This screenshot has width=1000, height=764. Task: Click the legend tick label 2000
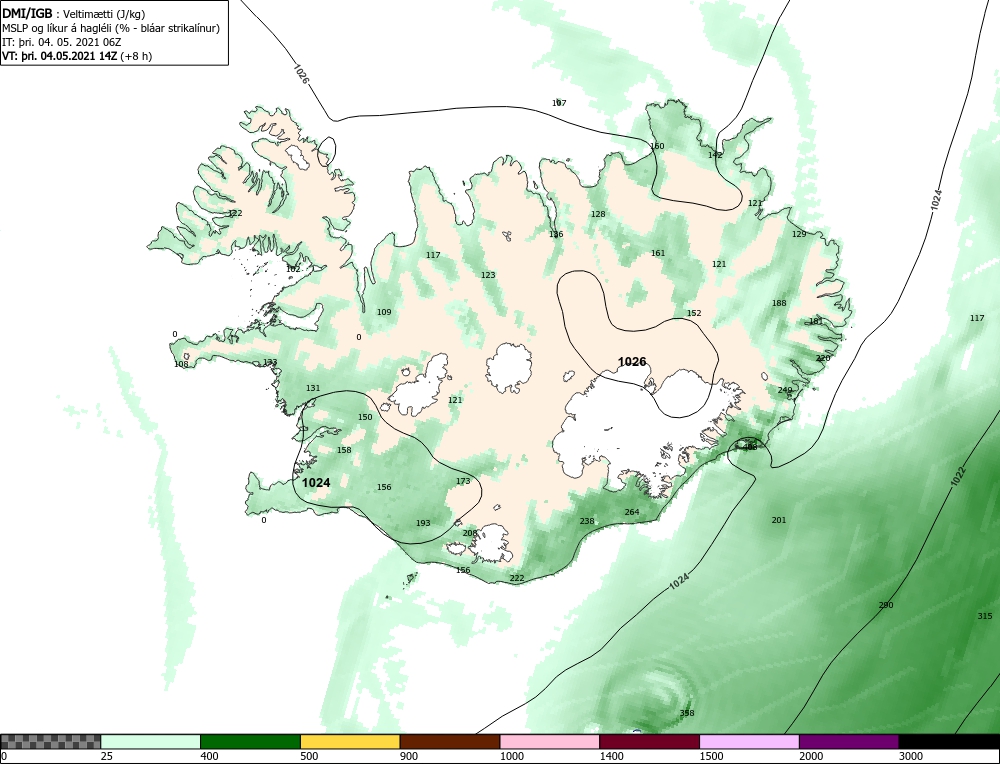[x=811, y=756]
